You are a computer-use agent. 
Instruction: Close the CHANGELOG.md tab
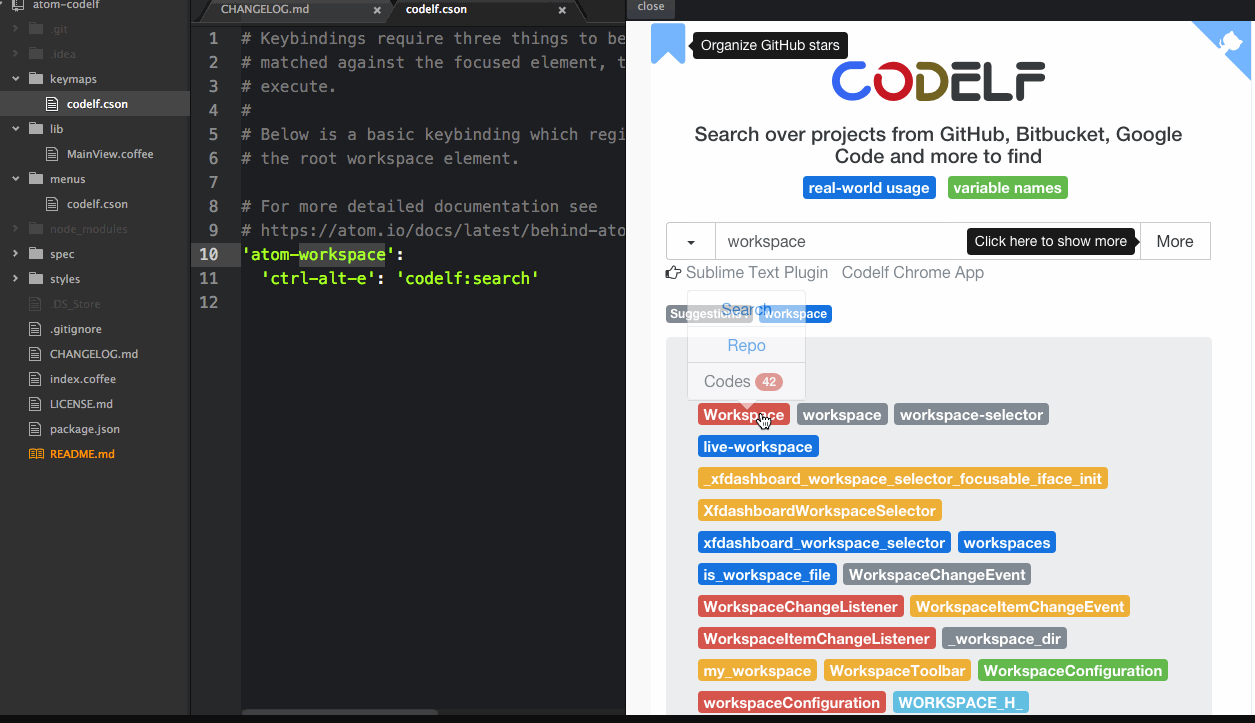click(377, 10)
